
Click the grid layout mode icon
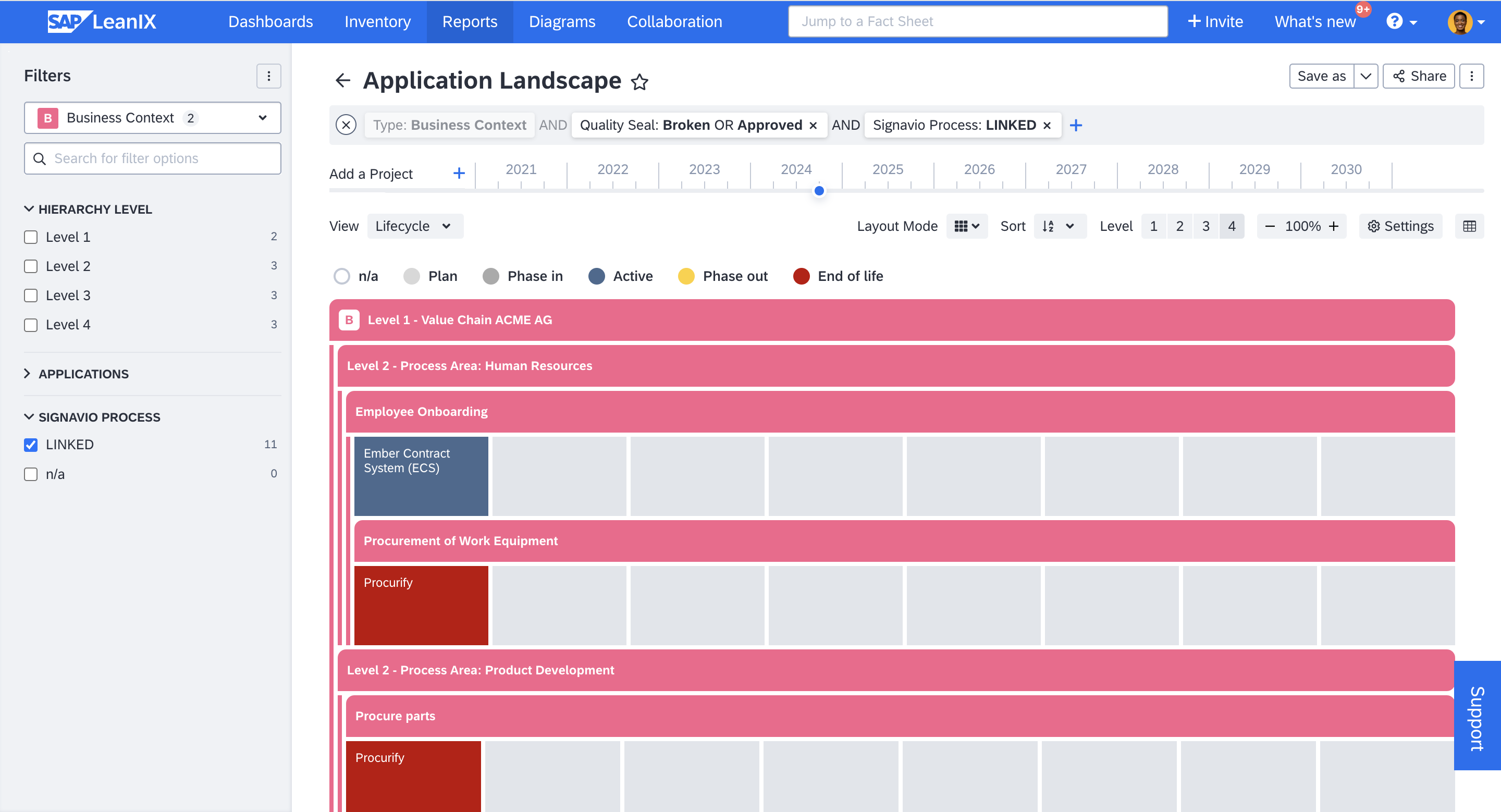coord(961,225)
